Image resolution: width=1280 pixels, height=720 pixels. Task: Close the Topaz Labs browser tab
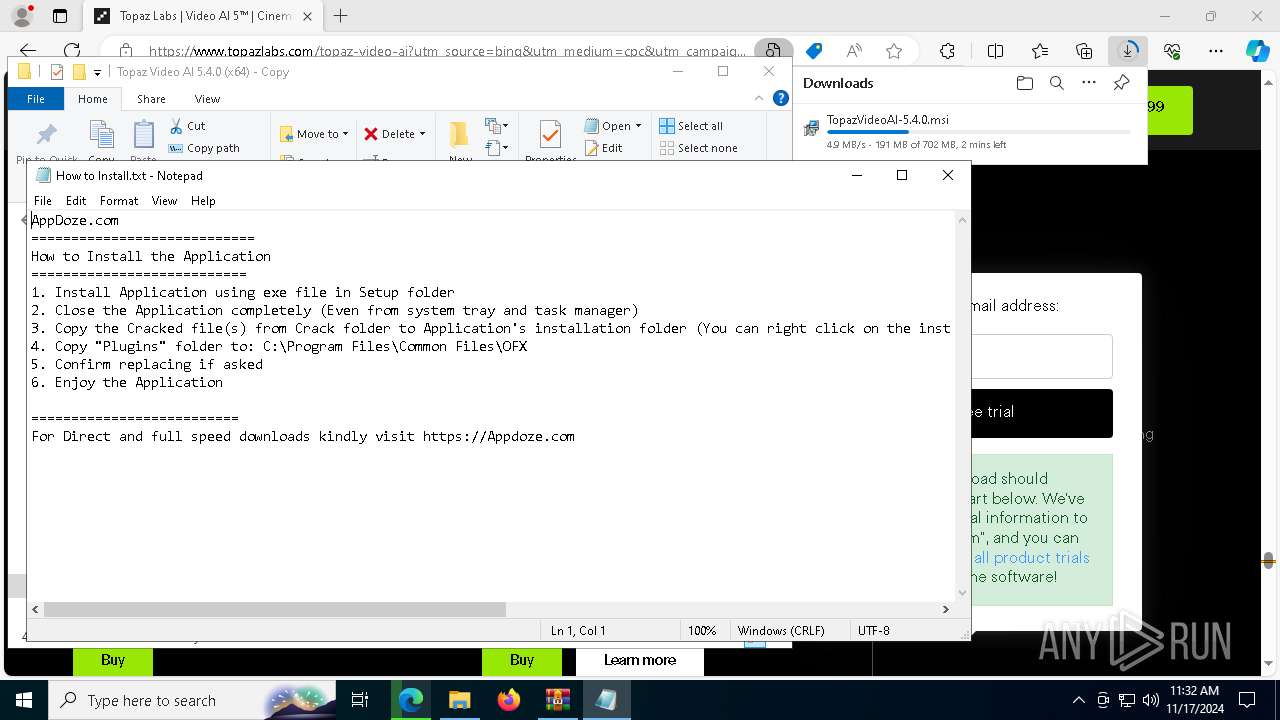[x=307, y=16]
